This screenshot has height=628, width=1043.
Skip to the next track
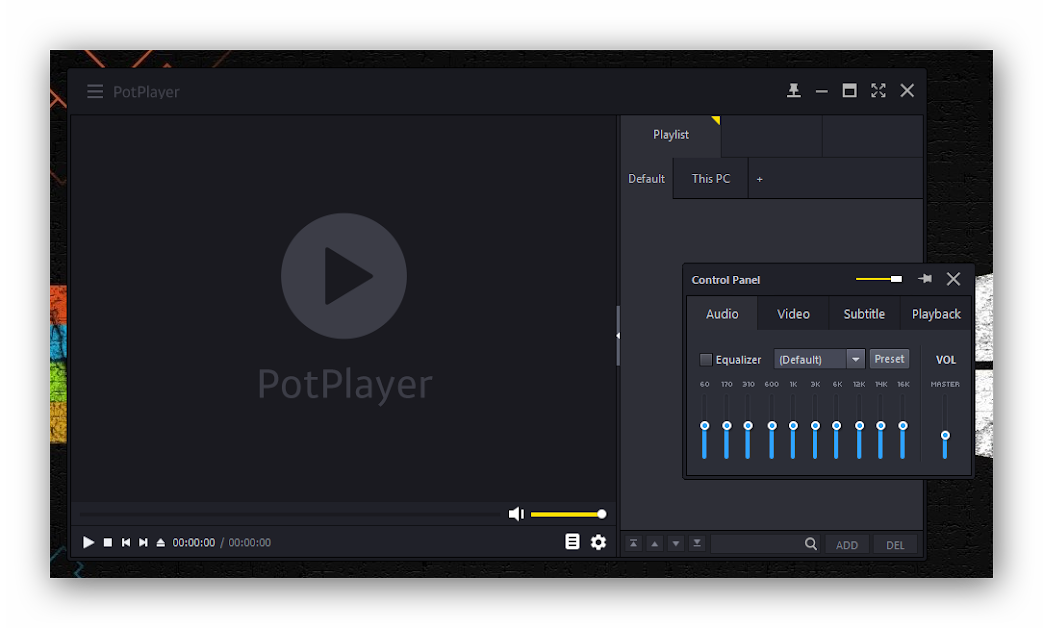(x=143, y=542)
